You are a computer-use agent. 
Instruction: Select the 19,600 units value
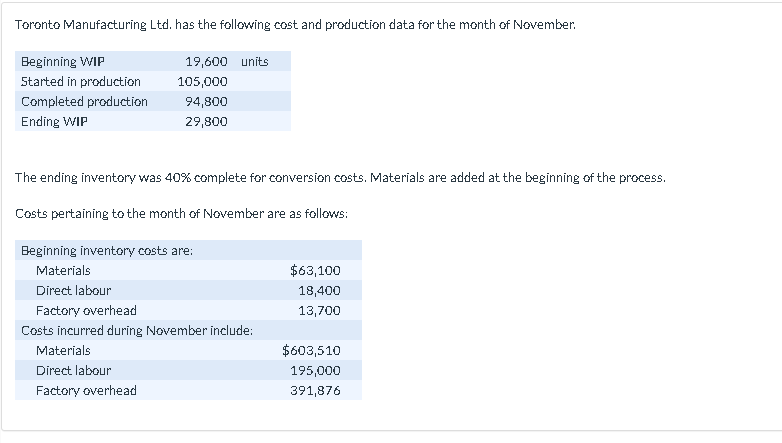pos(206,62)
